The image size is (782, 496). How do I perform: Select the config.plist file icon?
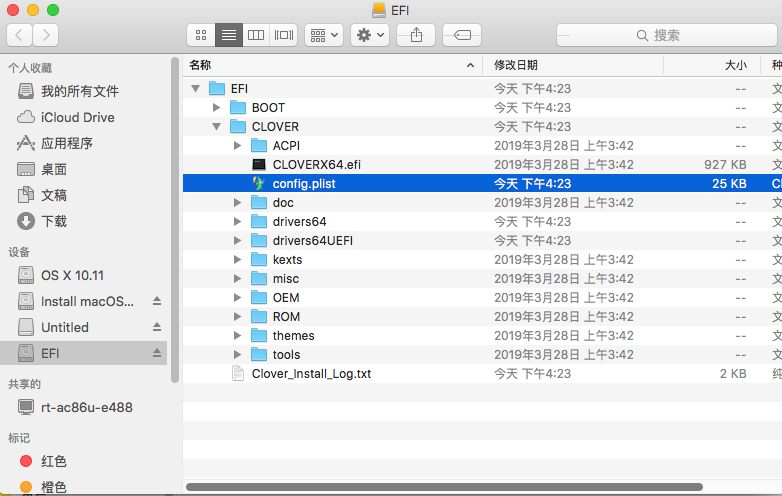tap(259, 183)
